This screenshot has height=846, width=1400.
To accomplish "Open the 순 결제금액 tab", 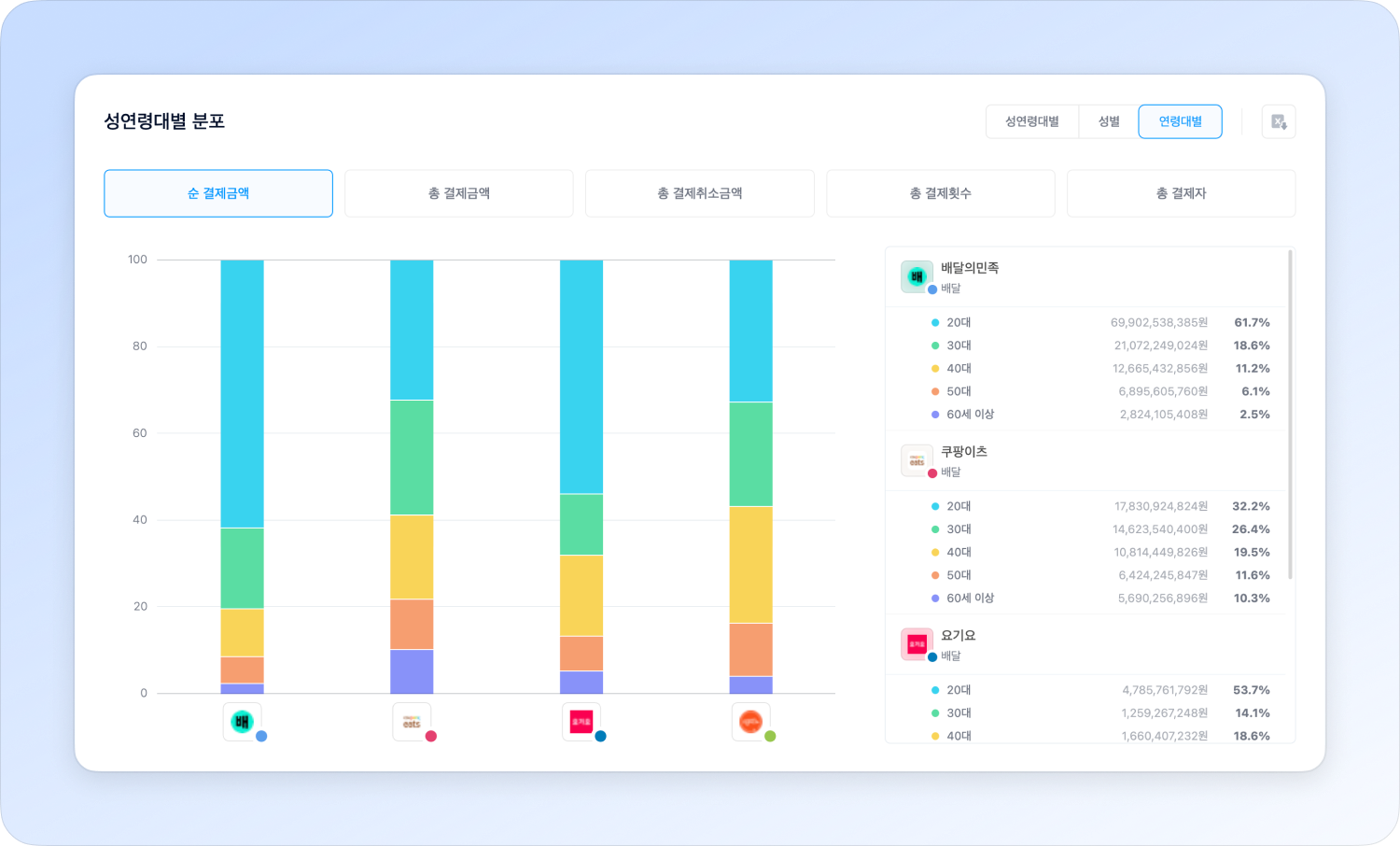I will [x=218, y=193].
